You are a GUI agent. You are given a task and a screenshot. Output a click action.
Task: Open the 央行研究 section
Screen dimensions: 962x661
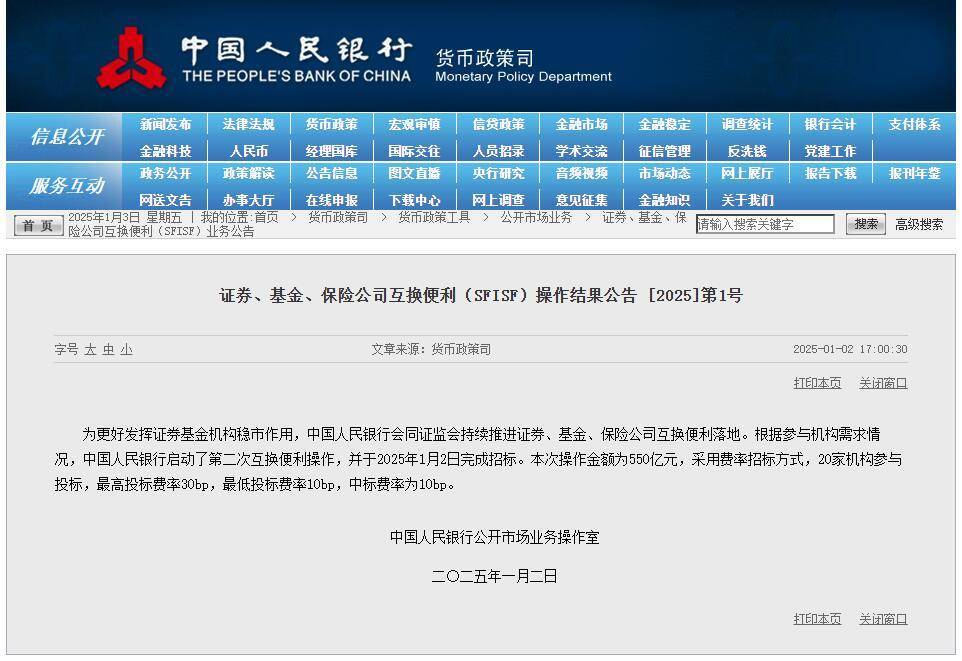(x=498, y=174)
